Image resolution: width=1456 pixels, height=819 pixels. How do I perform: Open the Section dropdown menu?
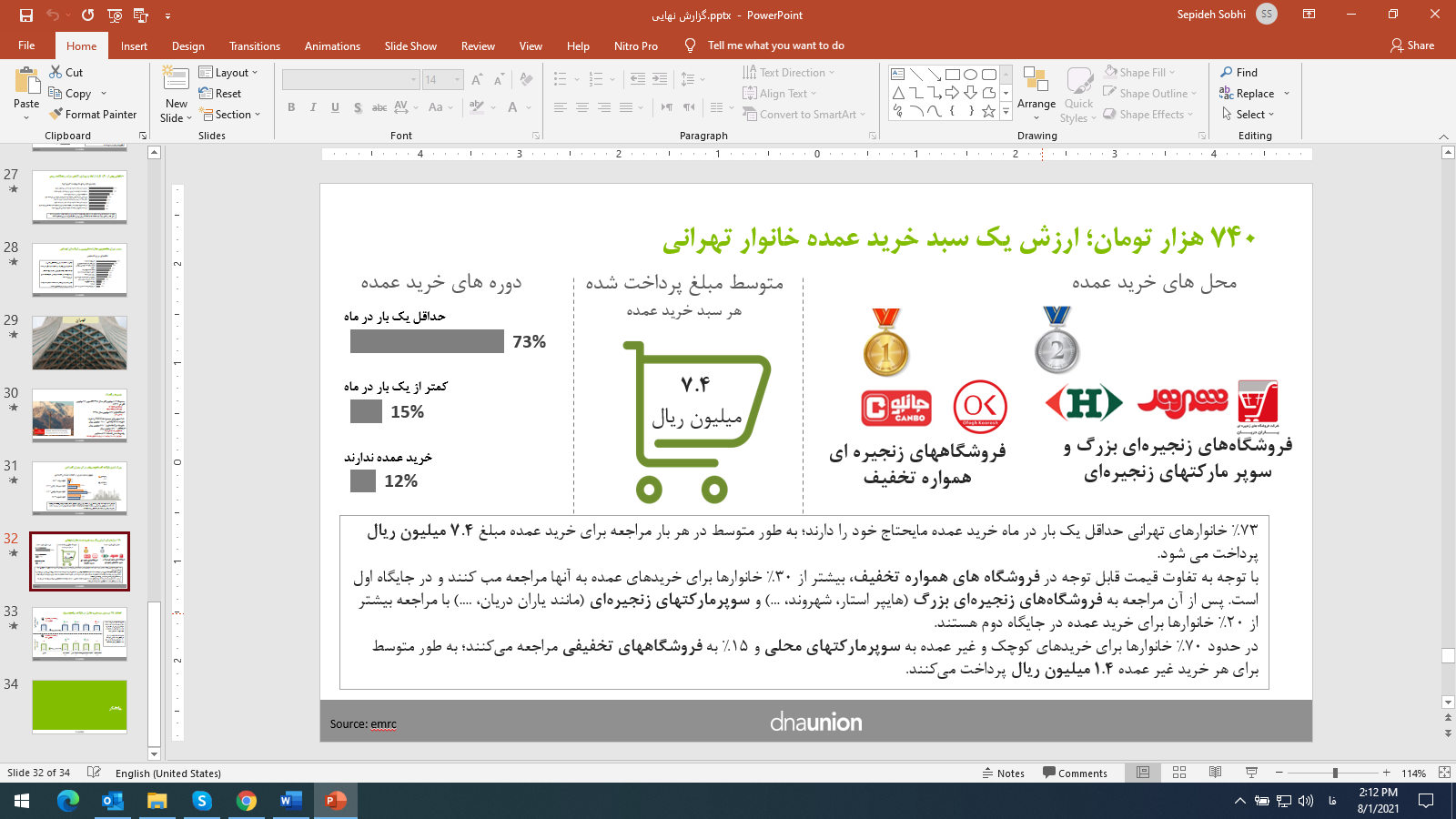point(231,115)
